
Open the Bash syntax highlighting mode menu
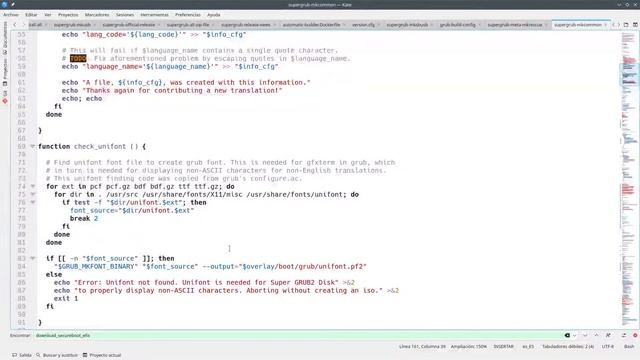click(629, 347)
